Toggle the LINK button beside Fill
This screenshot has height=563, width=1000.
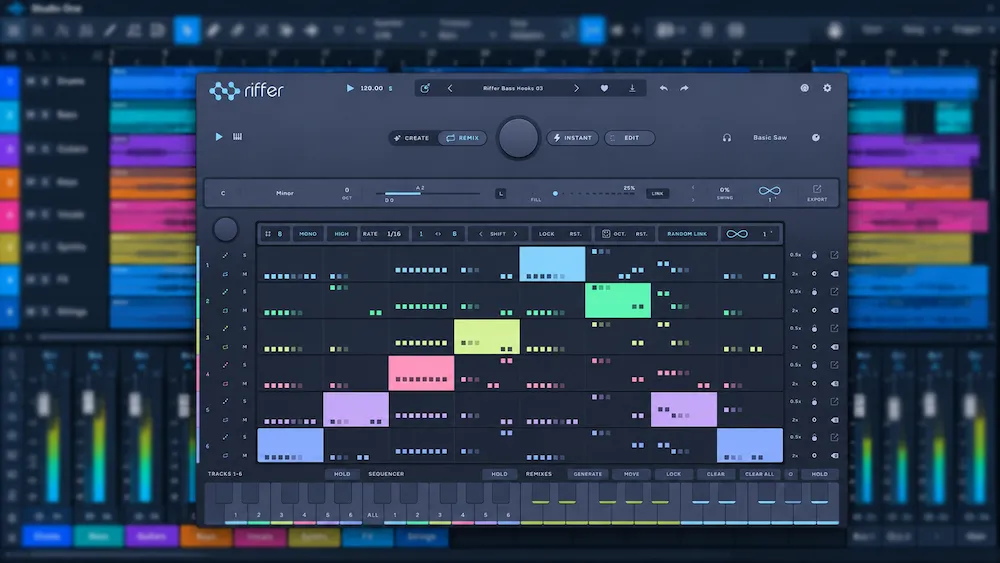point(657,193)
